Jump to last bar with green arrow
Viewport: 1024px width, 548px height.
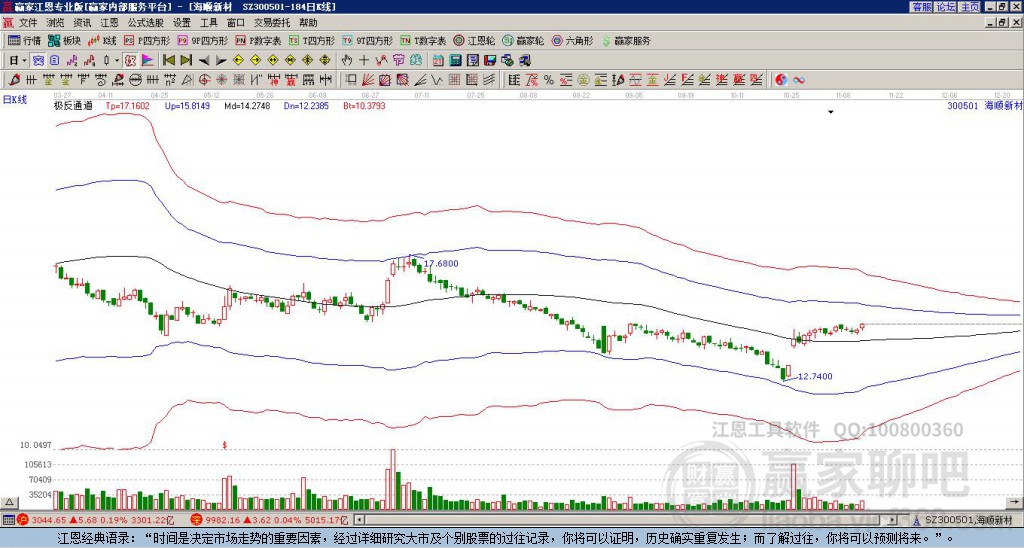186,60
